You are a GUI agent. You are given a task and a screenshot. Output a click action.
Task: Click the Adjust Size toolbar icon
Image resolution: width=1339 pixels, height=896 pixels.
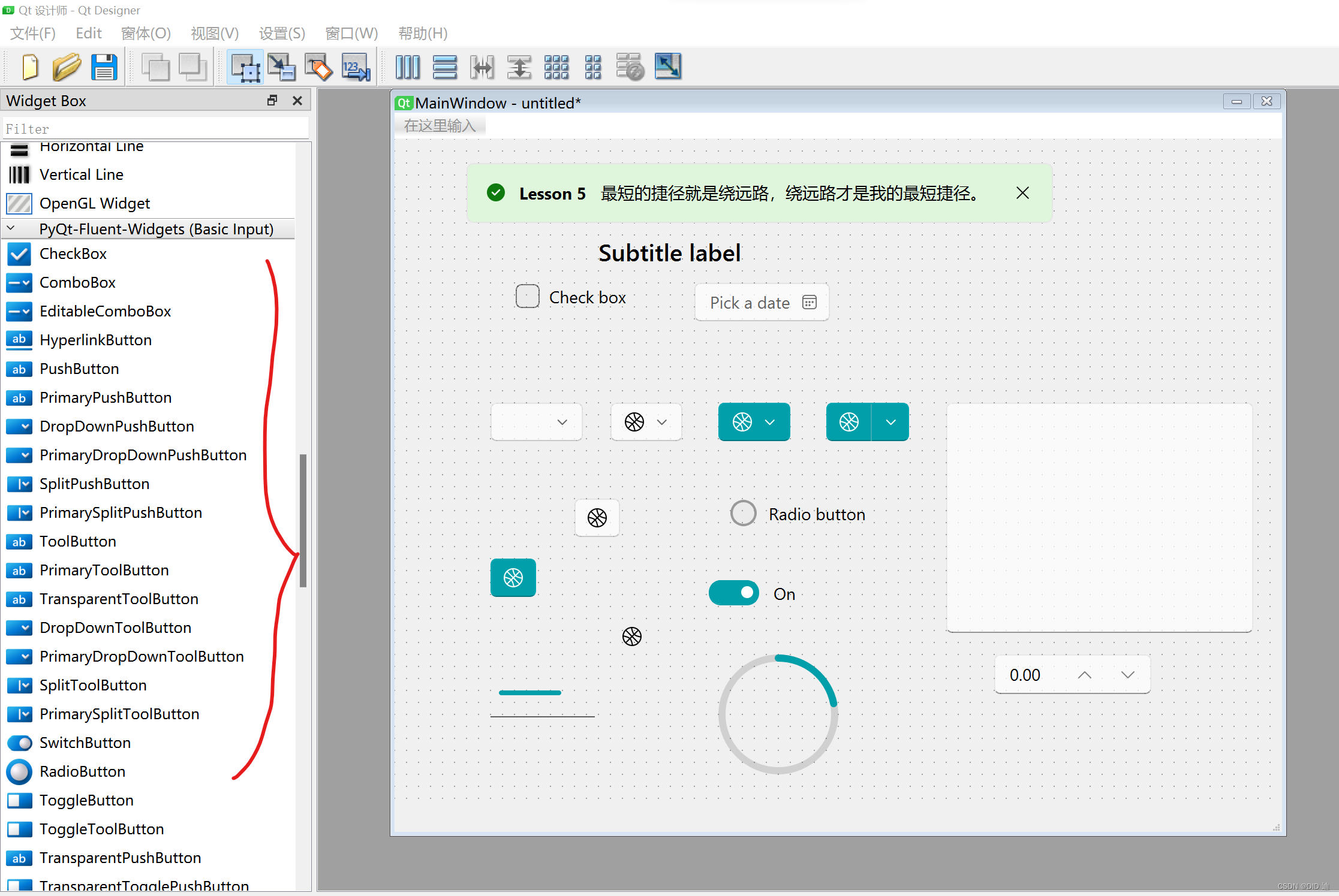tap(667, 67)
